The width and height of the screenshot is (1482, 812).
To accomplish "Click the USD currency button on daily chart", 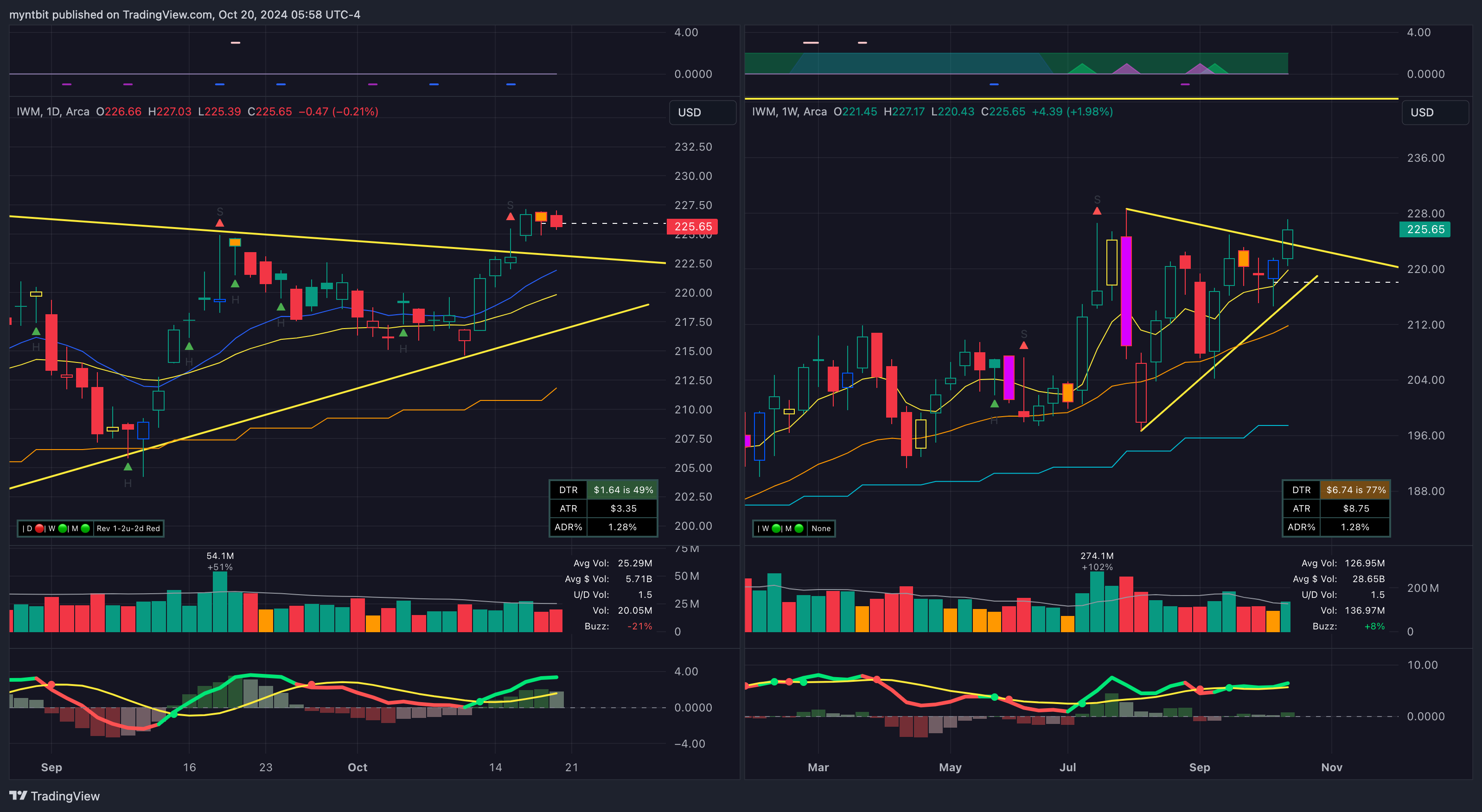I will click(x=702, y=112).
